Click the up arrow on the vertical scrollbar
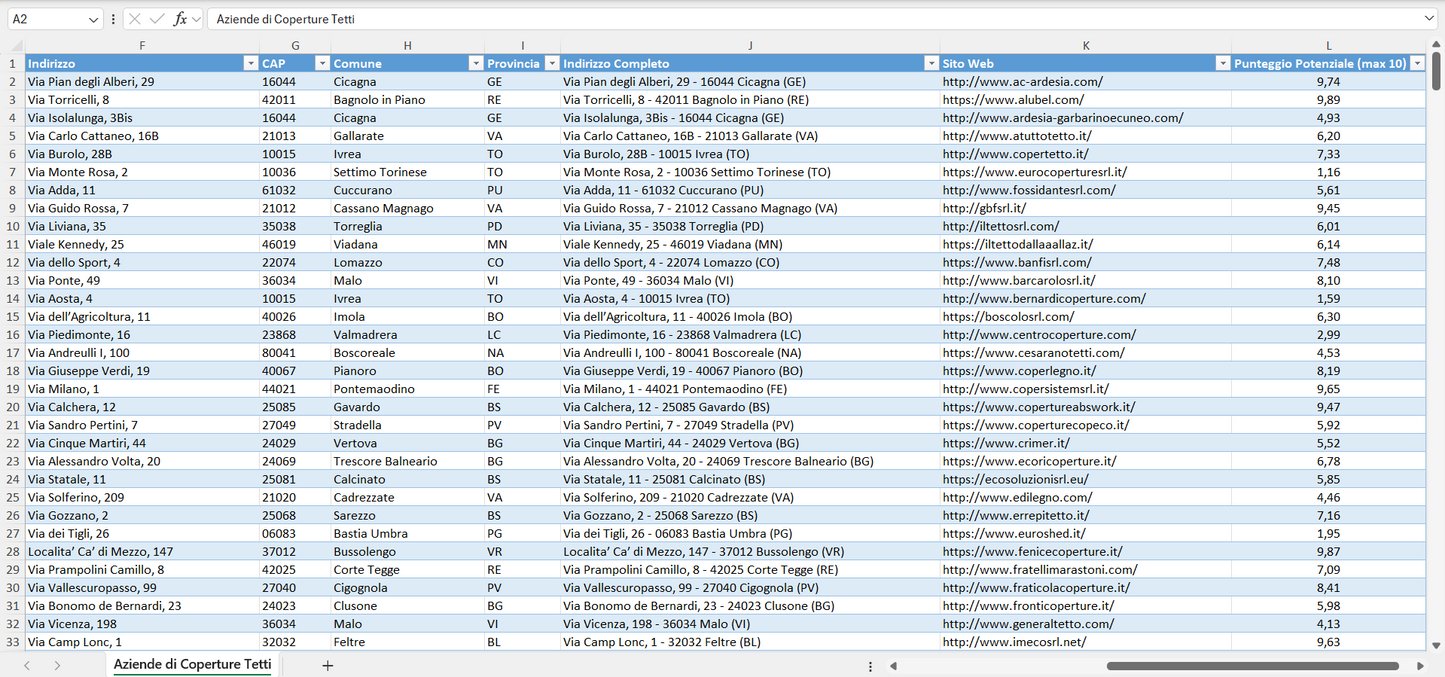1445x677 pixels. click(1437, 45)
